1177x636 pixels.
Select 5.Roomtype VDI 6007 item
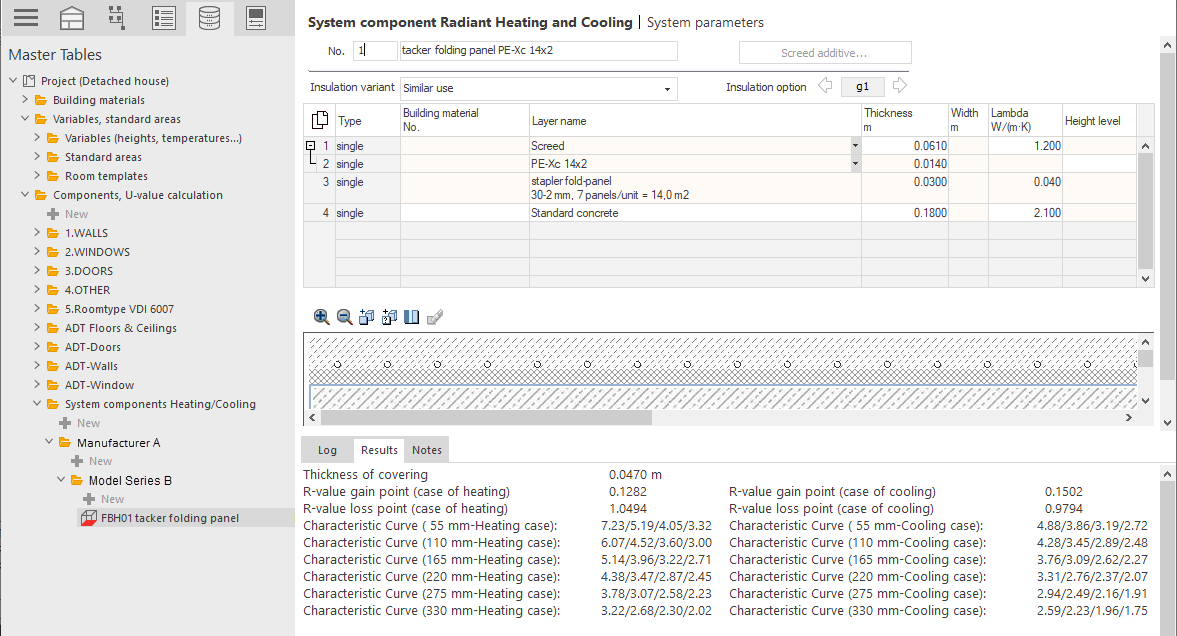pos(119,309)
